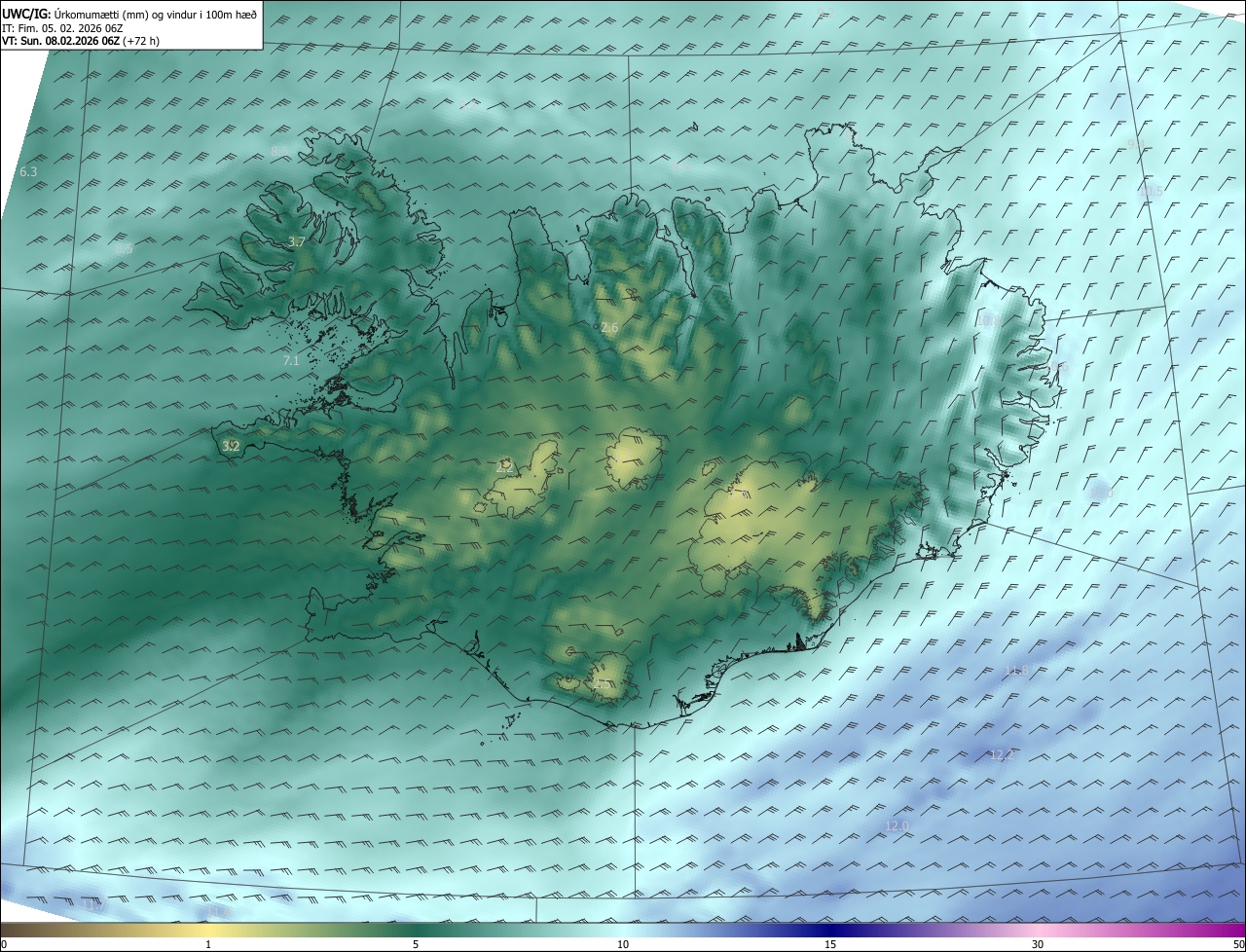Click the 1 tick on the color scale
This screenshot has height=952, width=1246.
pyautogui.click(x=208, y=944)
